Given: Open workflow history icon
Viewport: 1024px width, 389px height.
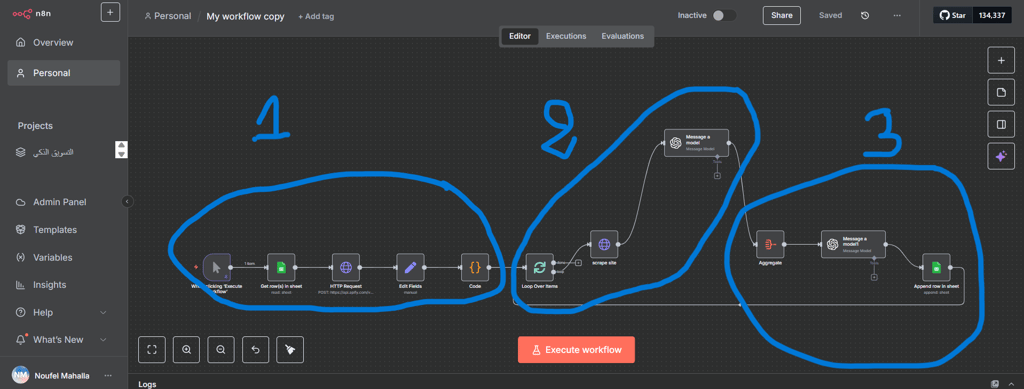Looking at the screenshot, I should [x=865, y=15].
